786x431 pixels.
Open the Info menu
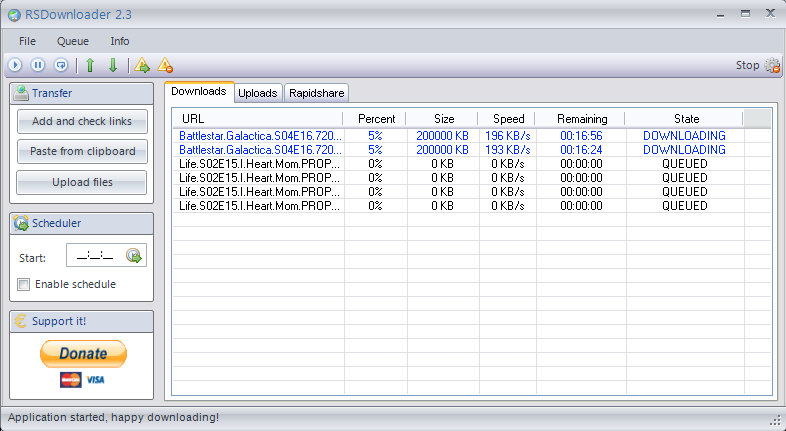[x=120, y=41]
